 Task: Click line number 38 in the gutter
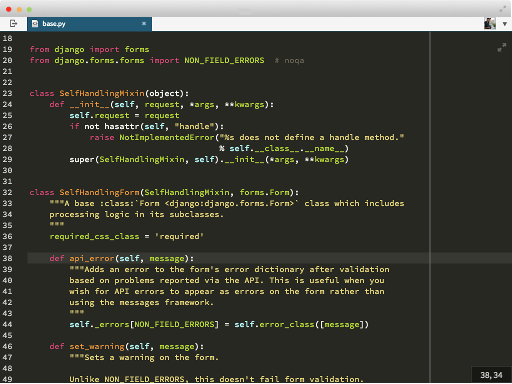[7, 258]
